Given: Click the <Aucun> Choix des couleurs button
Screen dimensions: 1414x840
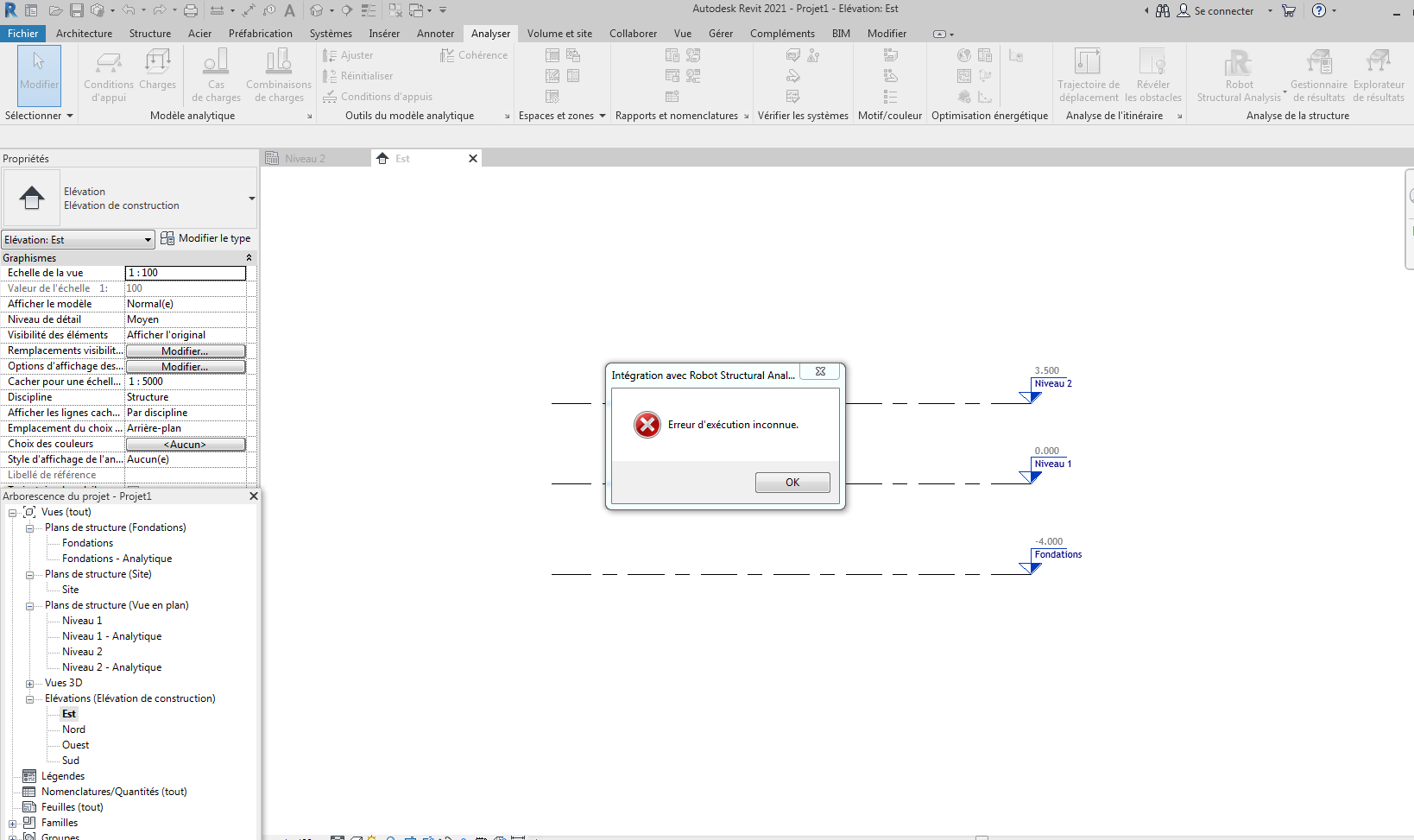Looking at the screenshot, I should (x=186, y=444).
